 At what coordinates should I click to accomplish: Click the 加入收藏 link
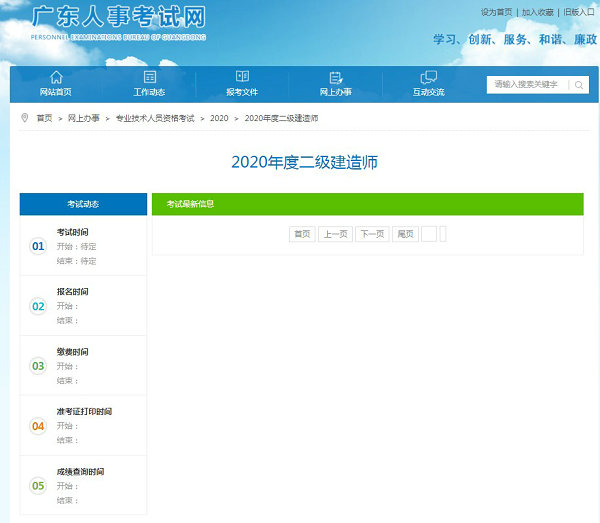[x=537, y=12]
